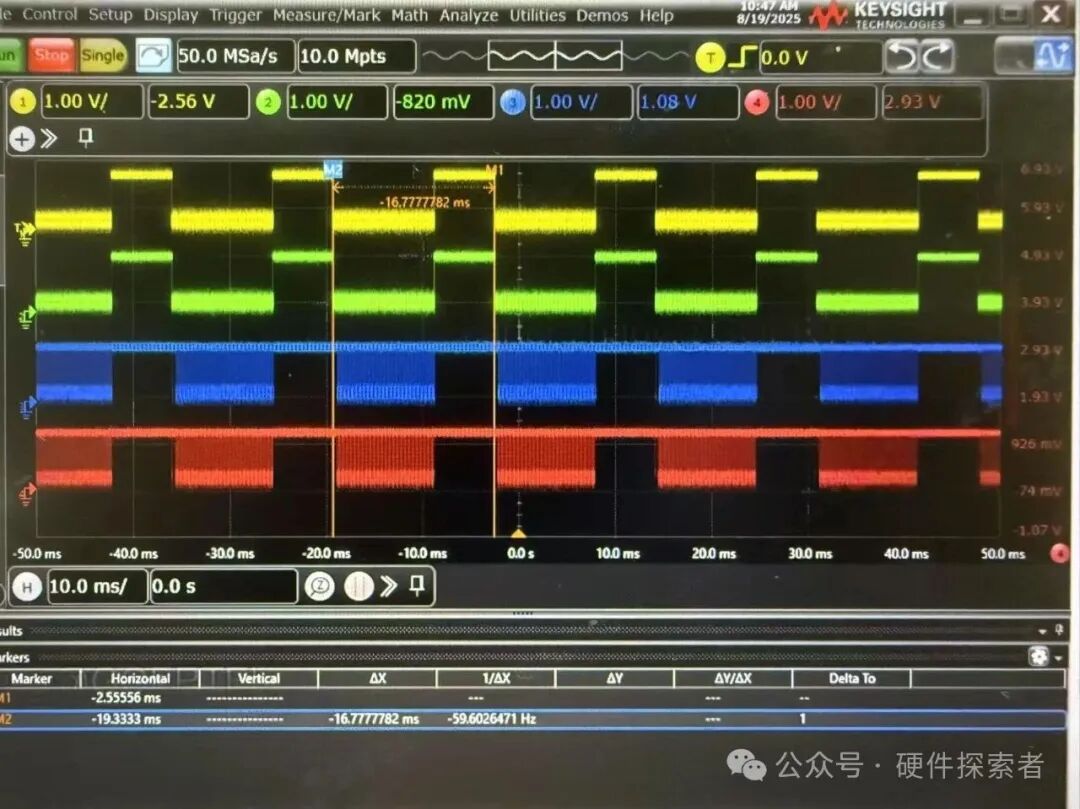Open the Measure/Mark menu
Viewport: 1080px width, 809px height.
click(x=326, y=15)
